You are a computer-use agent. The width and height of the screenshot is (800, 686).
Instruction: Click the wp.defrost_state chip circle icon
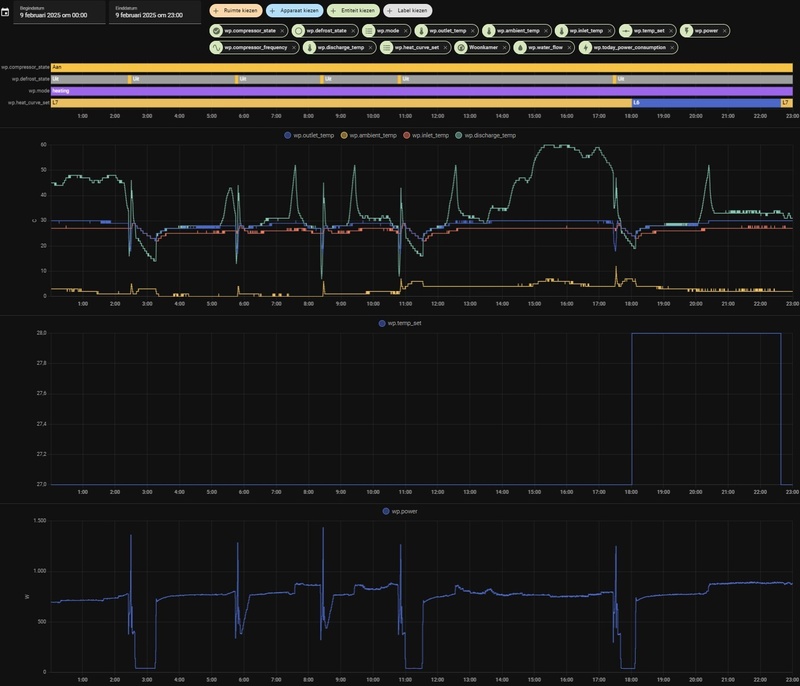point(298,31)
